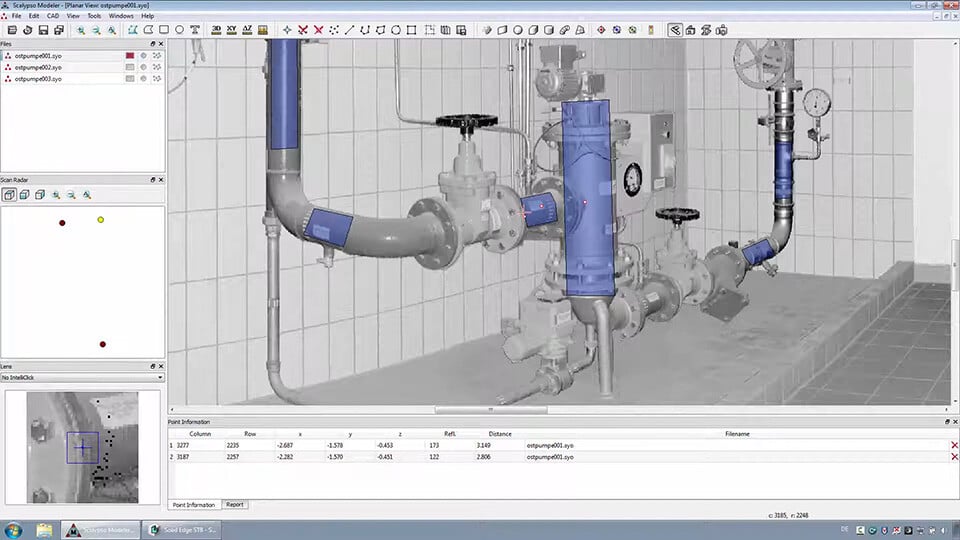This screenshot has height=540, width=960.
Task: Open the Edit menu
Action: (x=34, y=16)
